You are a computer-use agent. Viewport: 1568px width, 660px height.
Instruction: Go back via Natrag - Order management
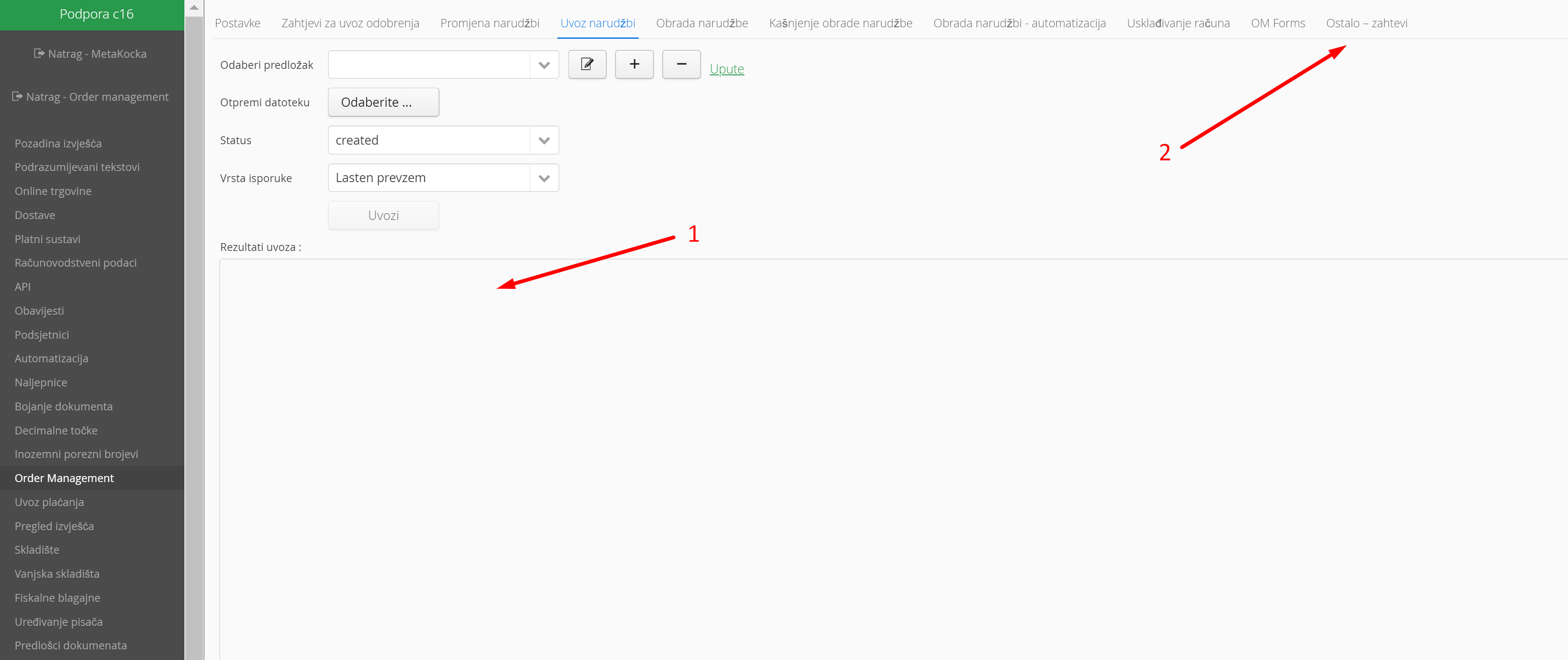pyautogui.click(x=91, y=97)
